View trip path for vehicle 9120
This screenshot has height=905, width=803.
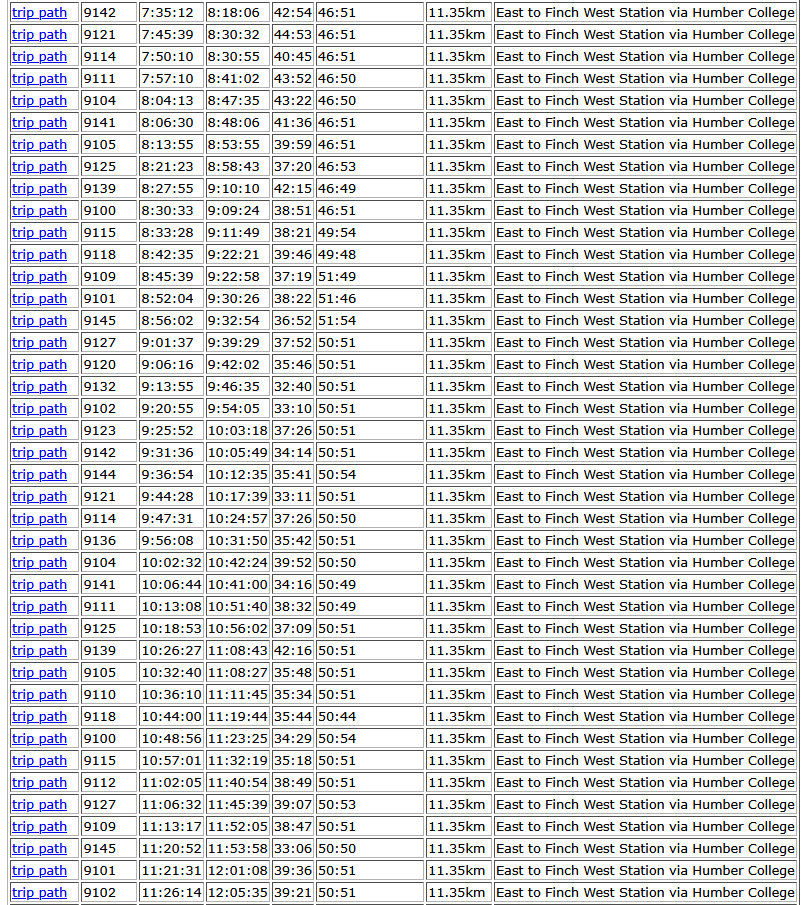pyautogui.click(x=39, y=365)
